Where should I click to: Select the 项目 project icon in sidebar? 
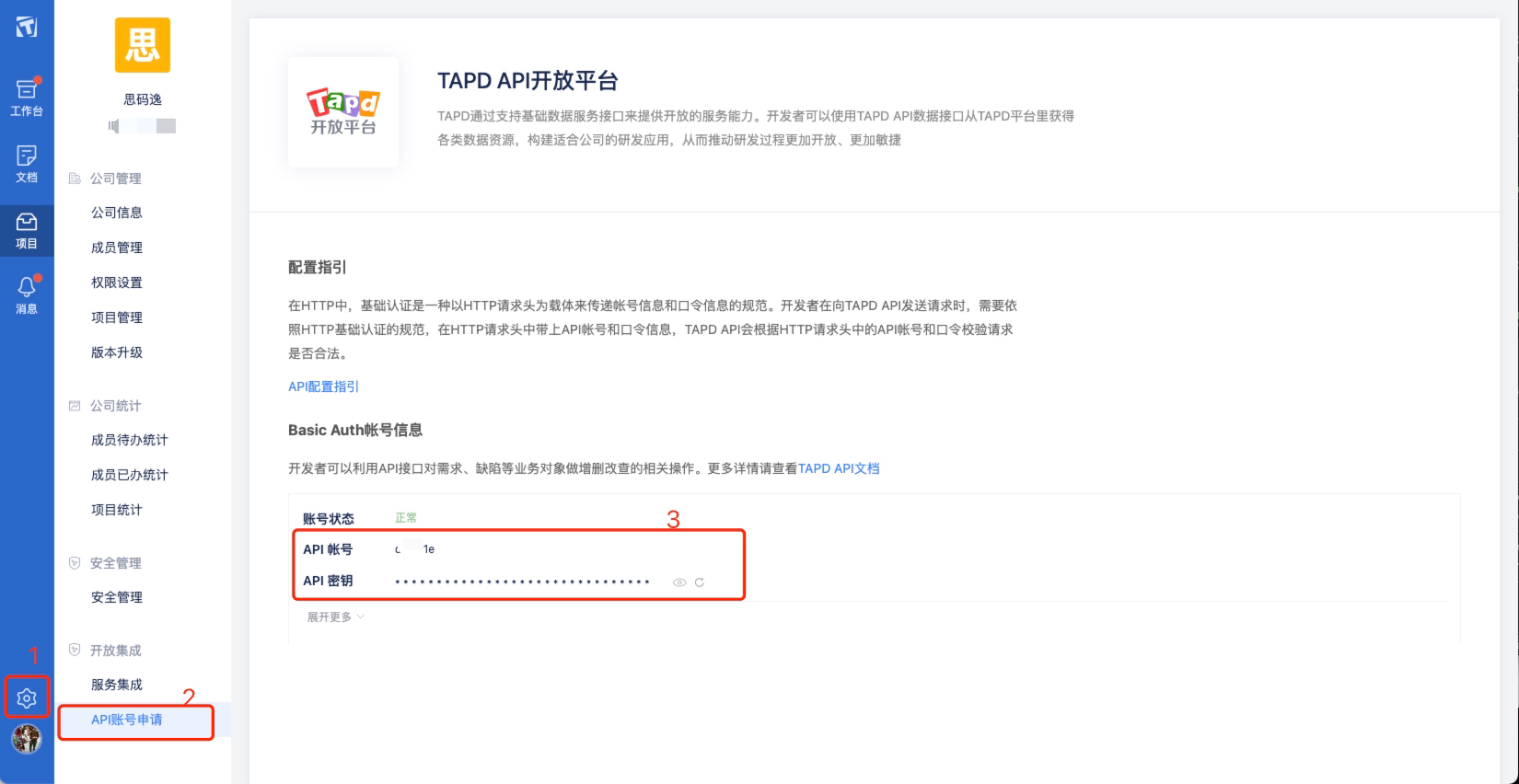tap(27, 230)
